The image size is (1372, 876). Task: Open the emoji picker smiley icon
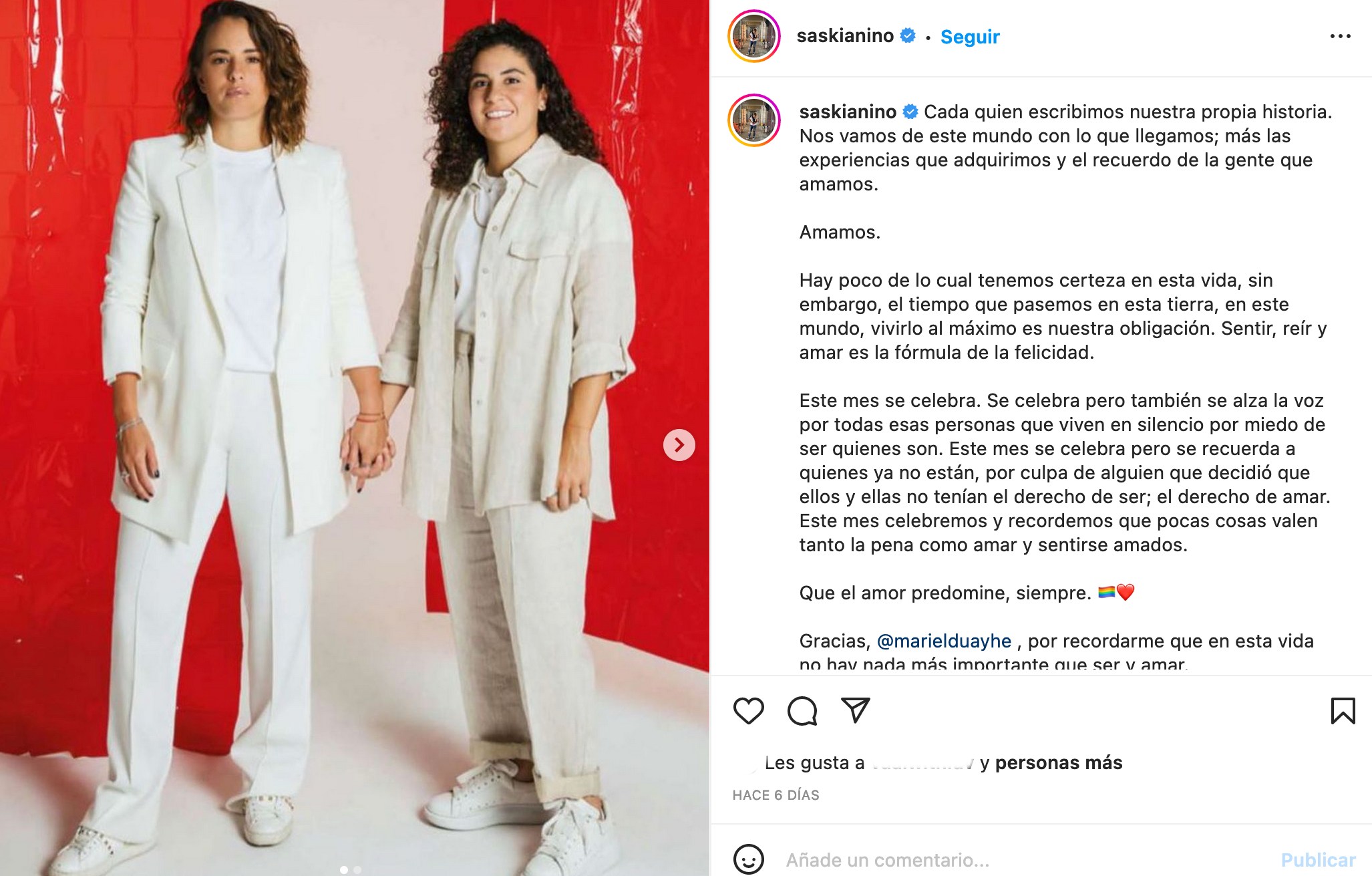[748, 859]
